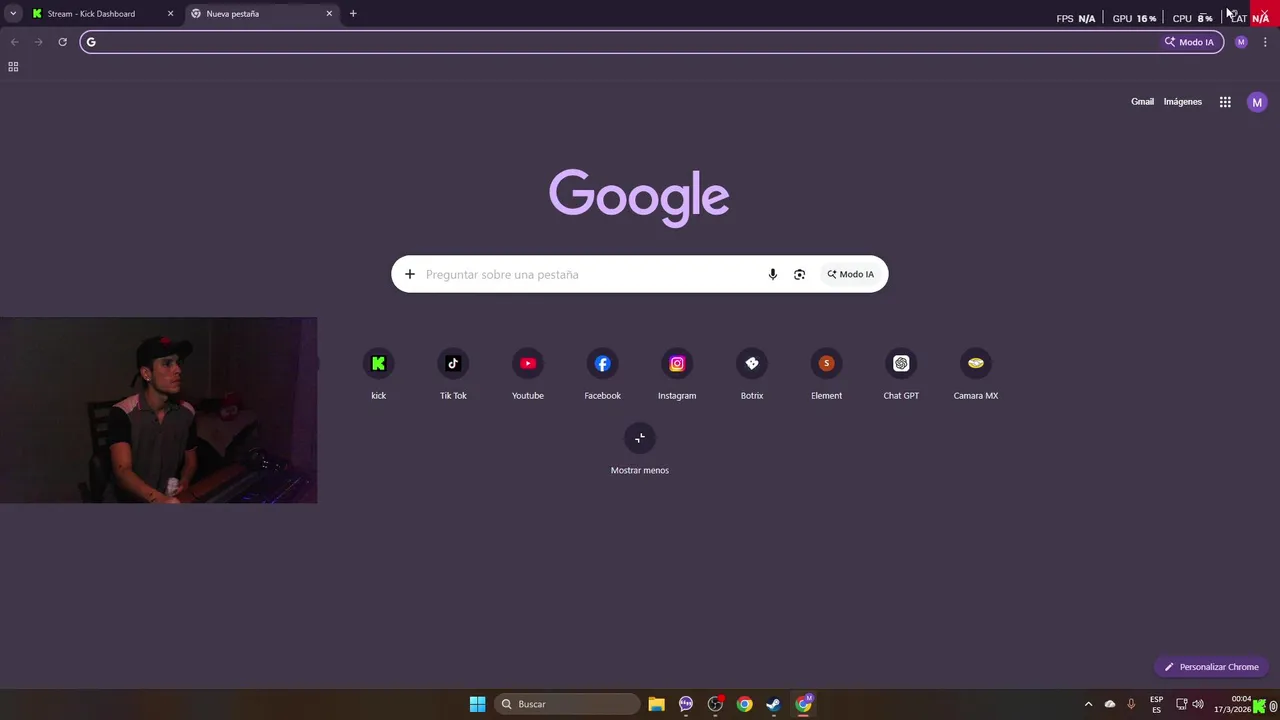Open the apps grid in the bookmarks bar

tap(13, 67)
